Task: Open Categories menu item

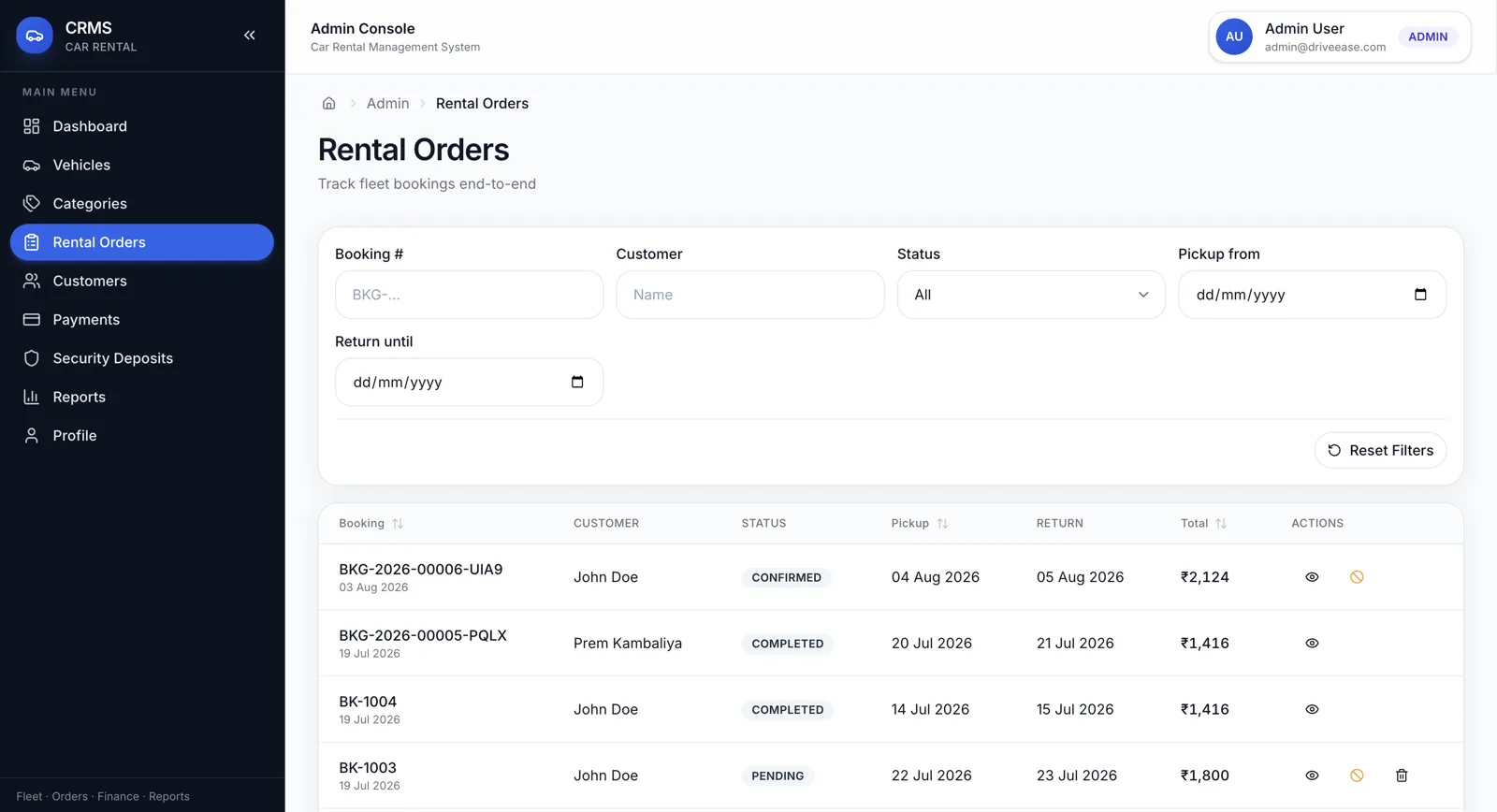Action: pos(142,204)
